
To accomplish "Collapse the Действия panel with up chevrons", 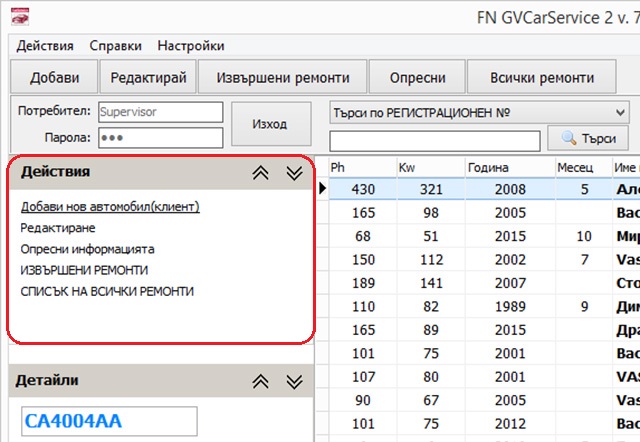I will point(261,173).
